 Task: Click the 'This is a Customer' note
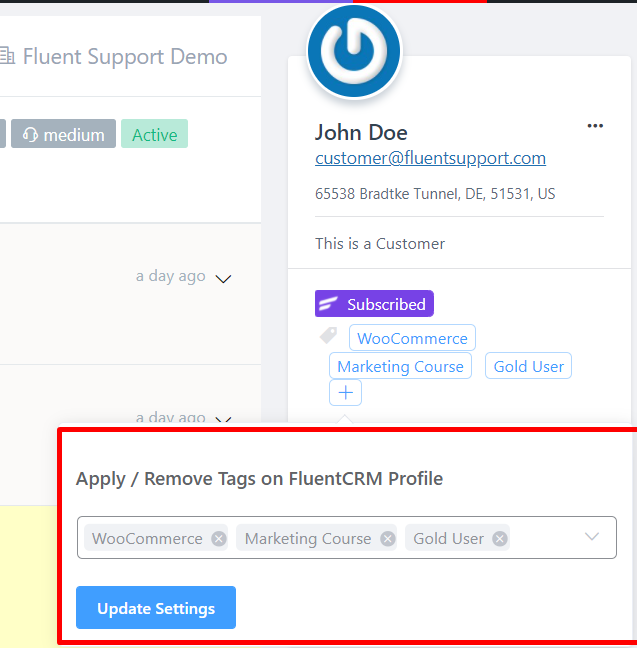[380, 244]
